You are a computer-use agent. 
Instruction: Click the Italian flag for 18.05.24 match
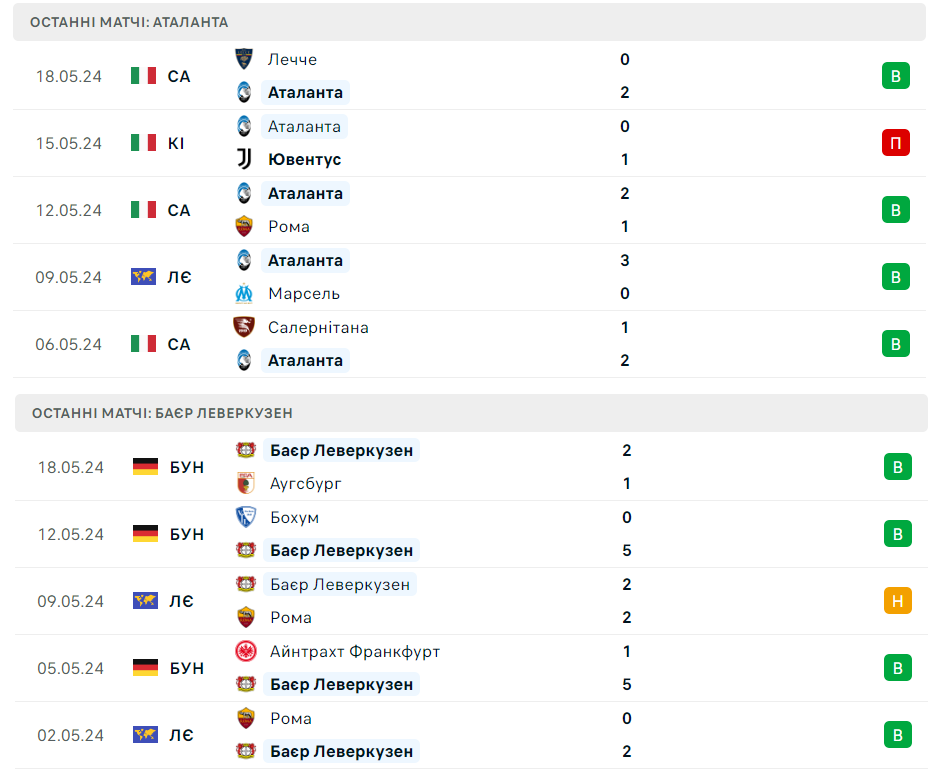click(143, 76)
